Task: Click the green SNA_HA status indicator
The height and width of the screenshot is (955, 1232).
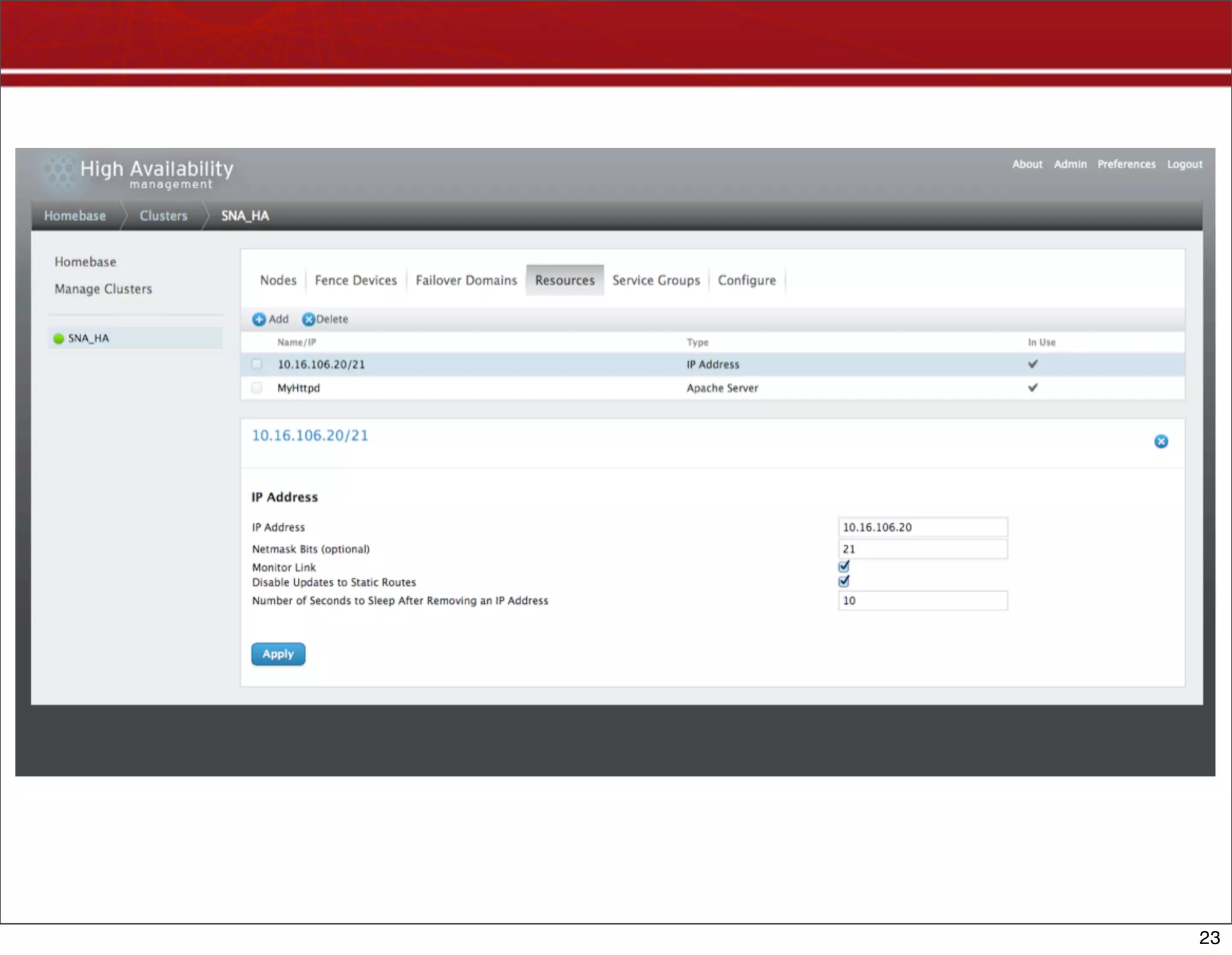Action: coord(58,339)
